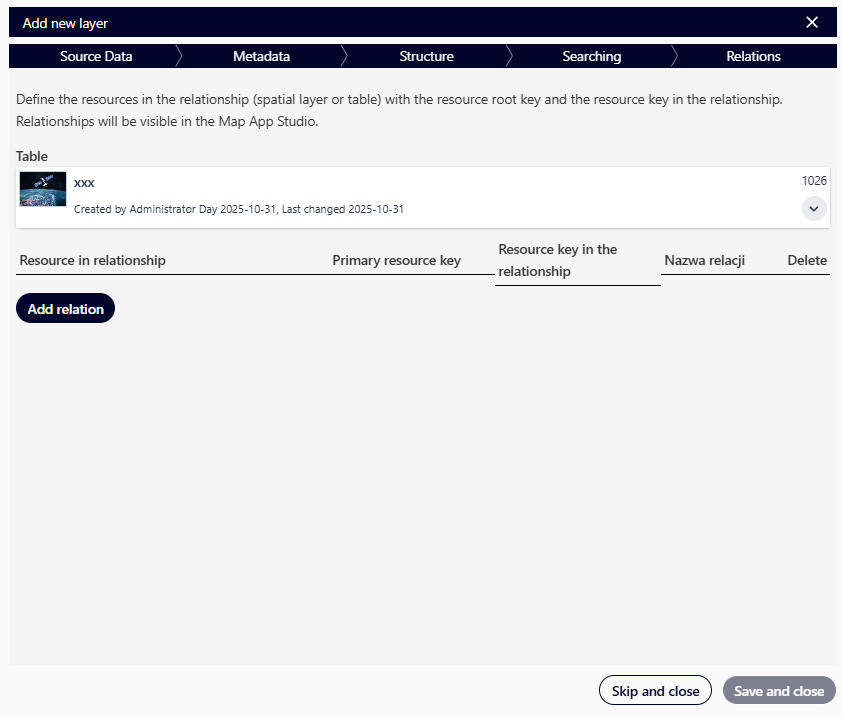This screenshot has height=717, width=843.
Task: Click the Skip and close button
Action: 655,690
